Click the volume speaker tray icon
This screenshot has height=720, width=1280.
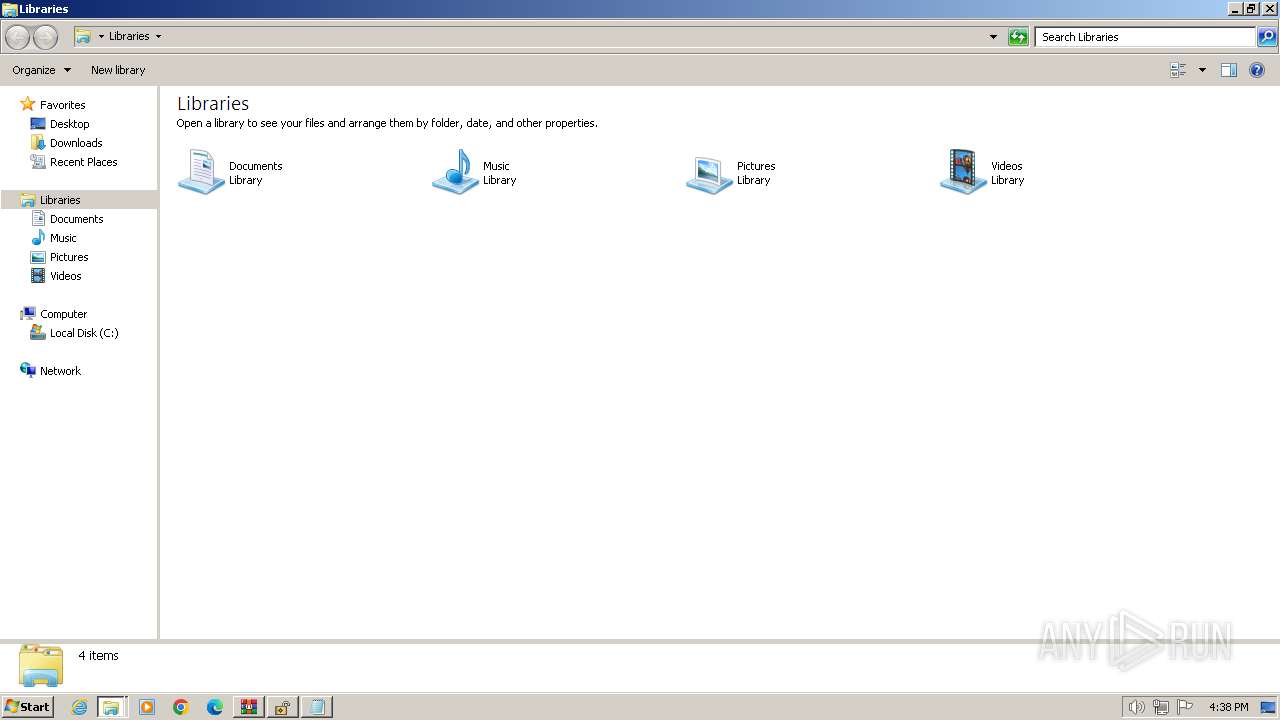[1136, 707]
